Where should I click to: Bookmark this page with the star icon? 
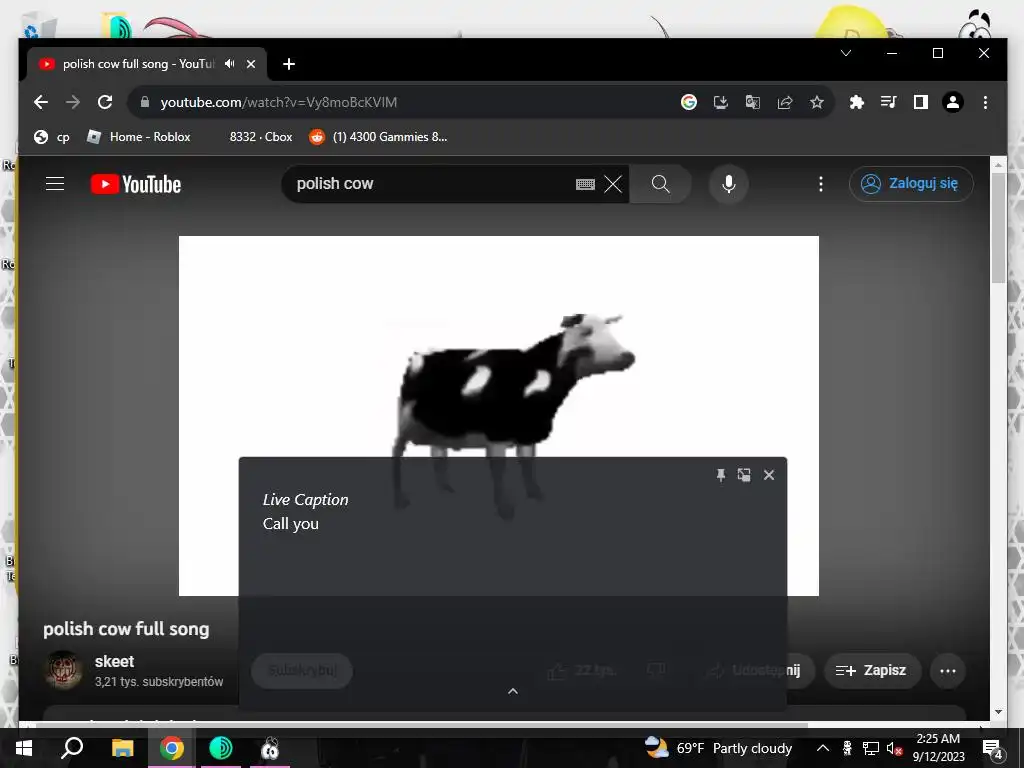point(817,102)
